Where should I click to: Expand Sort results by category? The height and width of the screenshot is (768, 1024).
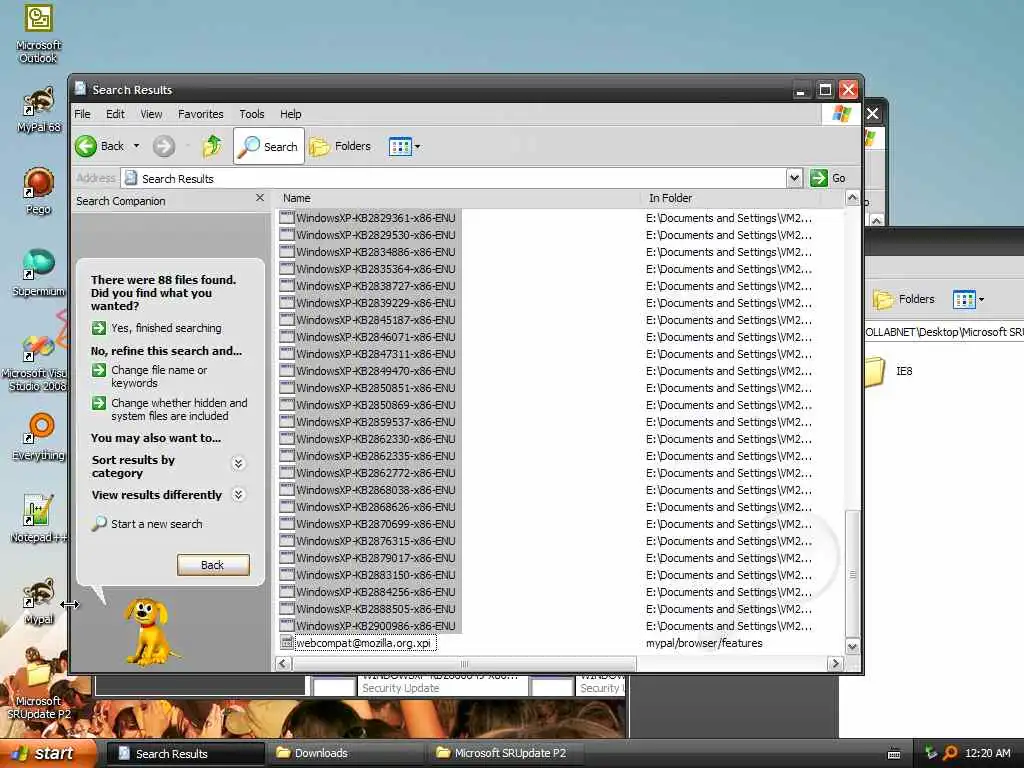click(238, 463)
